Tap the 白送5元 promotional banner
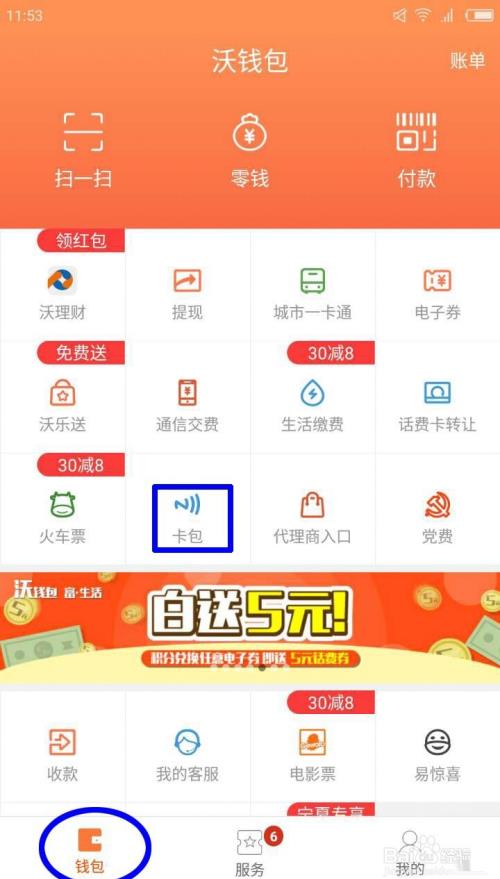The height and width of the screenshot is (879, 500). (x=250, y=627)
